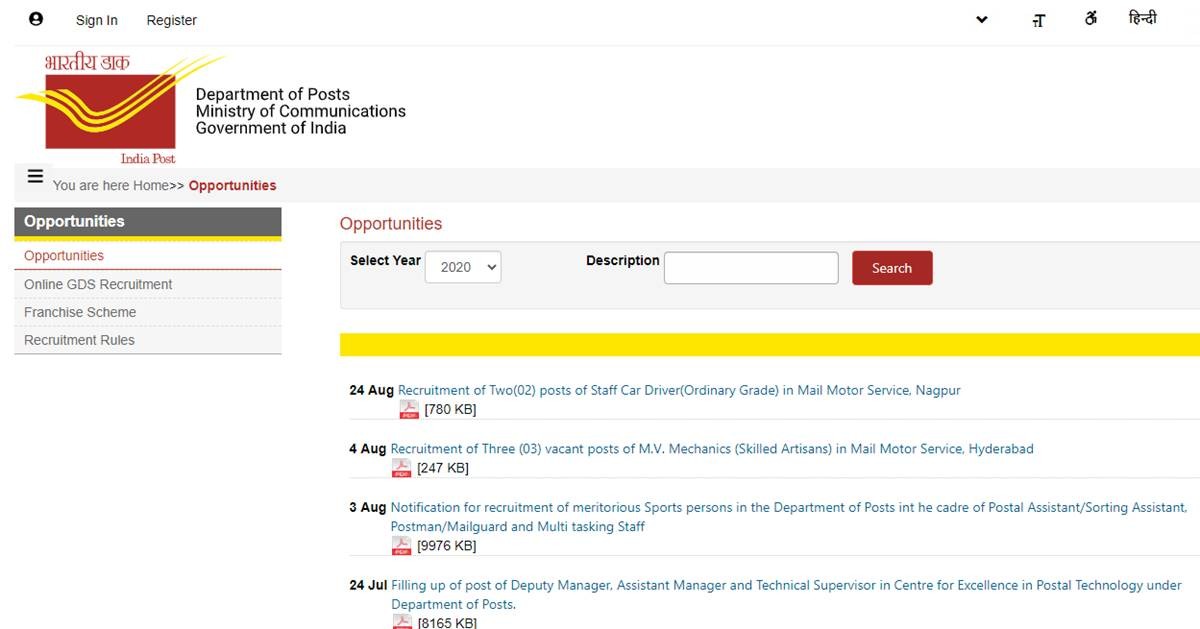Click the Description input field

click(x=751, y=268)
